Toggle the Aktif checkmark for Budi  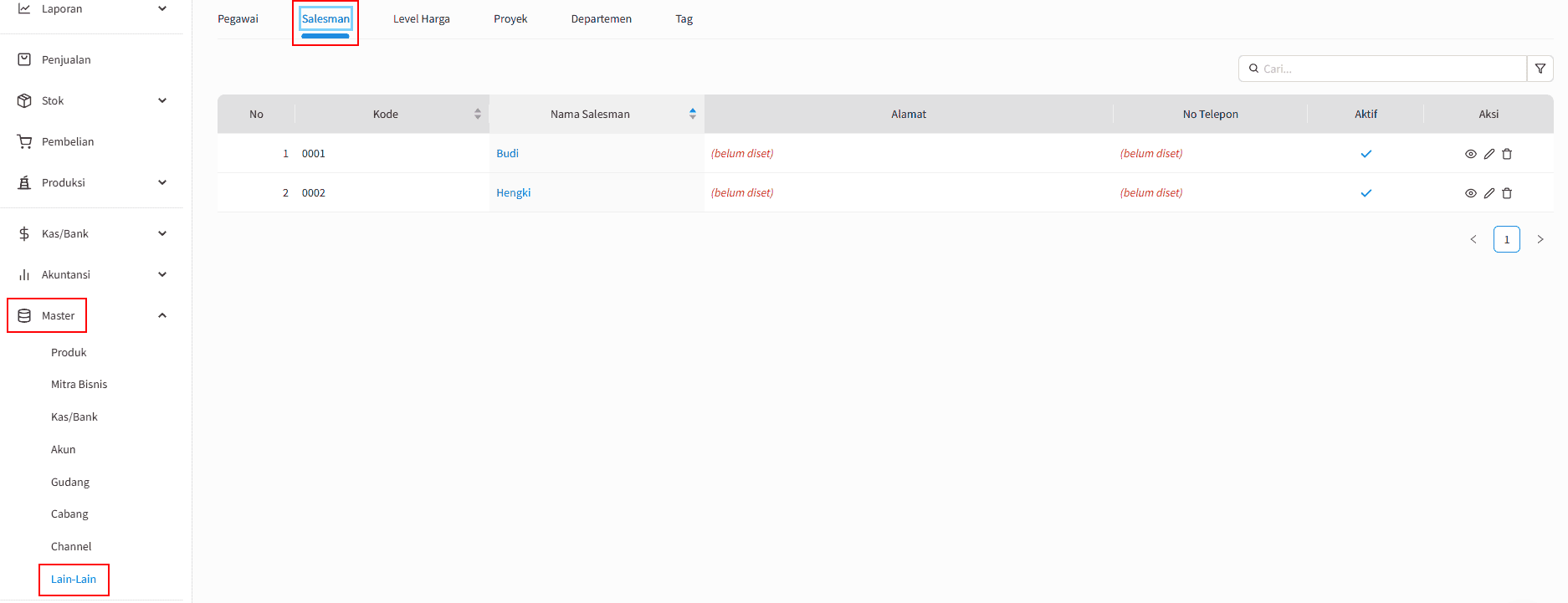point(1366,154)
